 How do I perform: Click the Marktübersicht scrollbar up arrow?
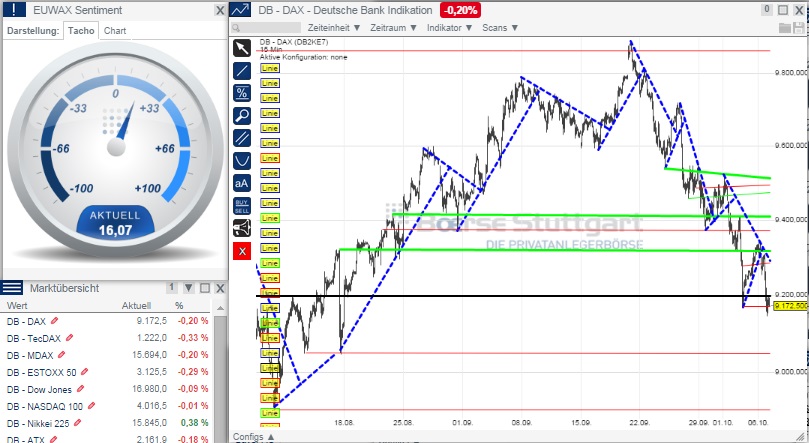[x=220, y=308]
